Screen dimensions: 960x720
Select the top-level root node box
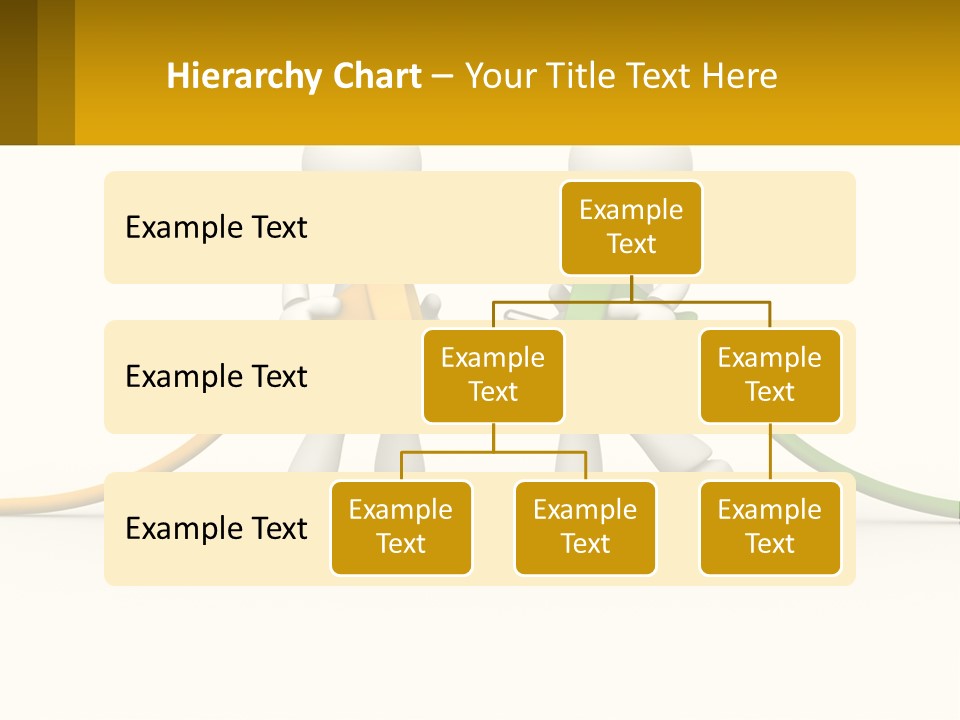[631, 227]
